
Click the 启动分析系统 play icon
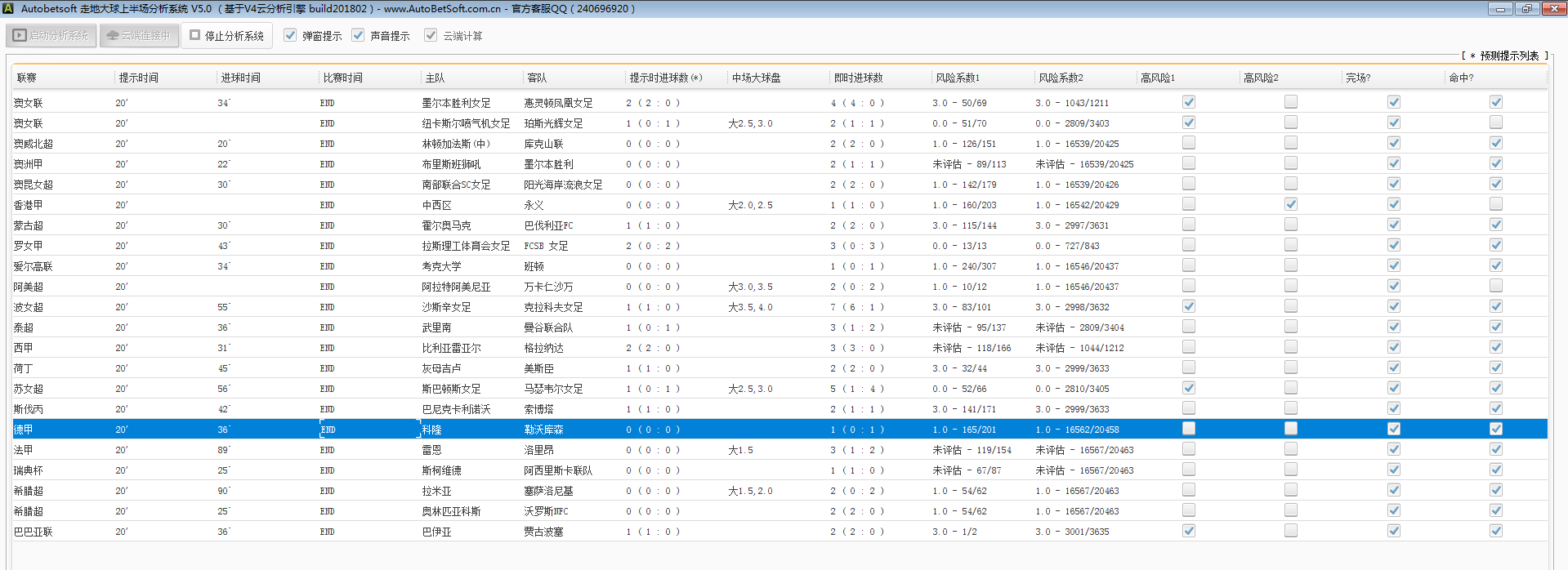tap(20, 36)
